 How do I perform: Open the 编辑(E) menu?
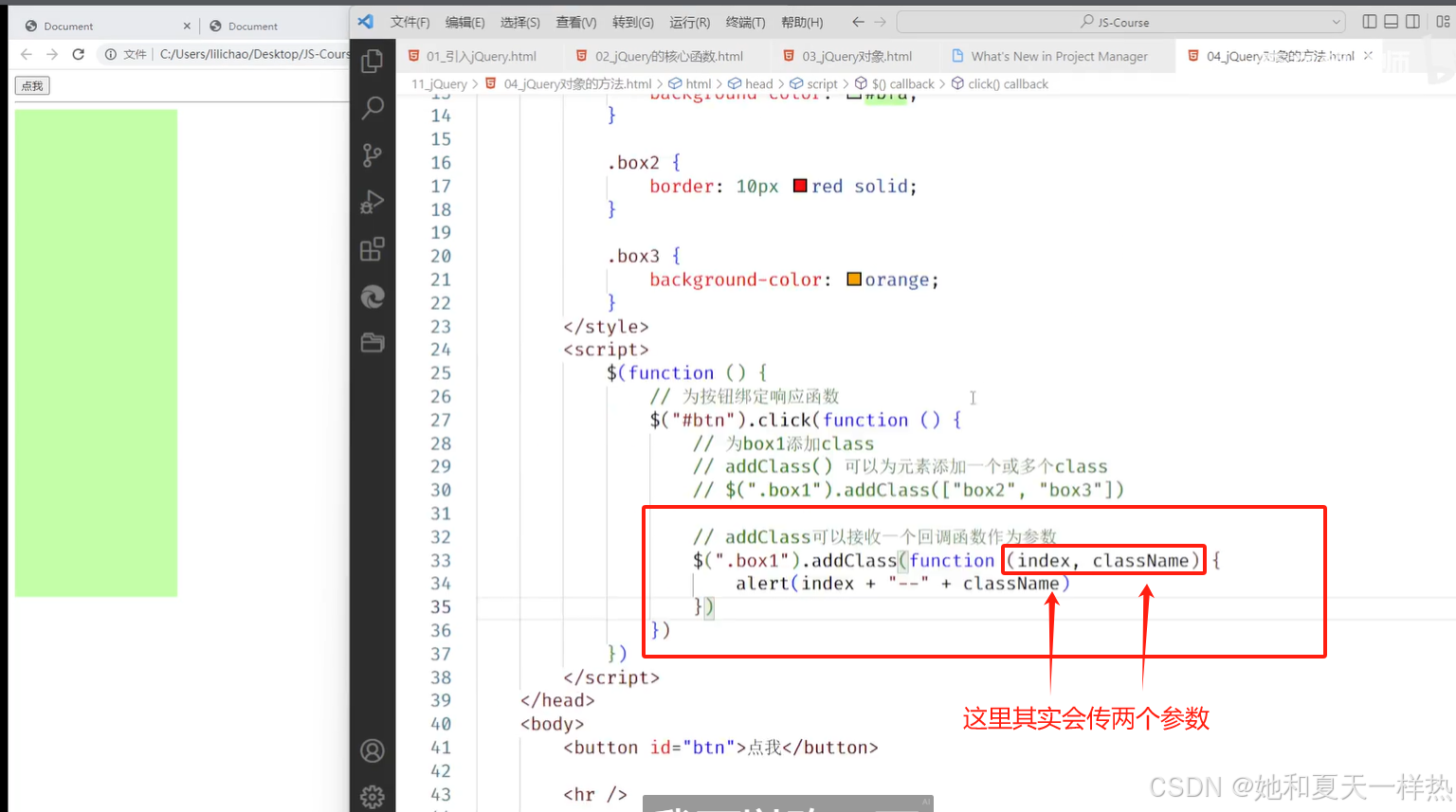tap(464, 22)
